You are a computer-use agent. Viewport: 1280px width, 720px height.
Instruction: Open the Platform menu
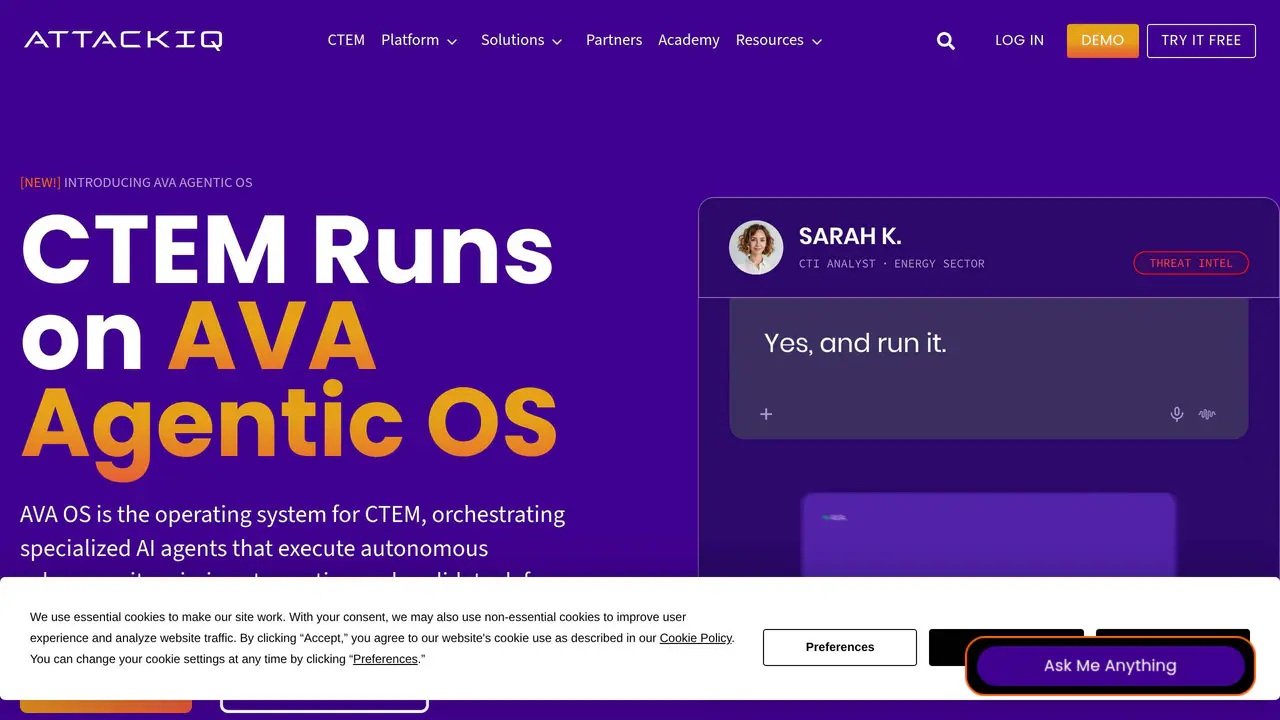click(410, 40)
